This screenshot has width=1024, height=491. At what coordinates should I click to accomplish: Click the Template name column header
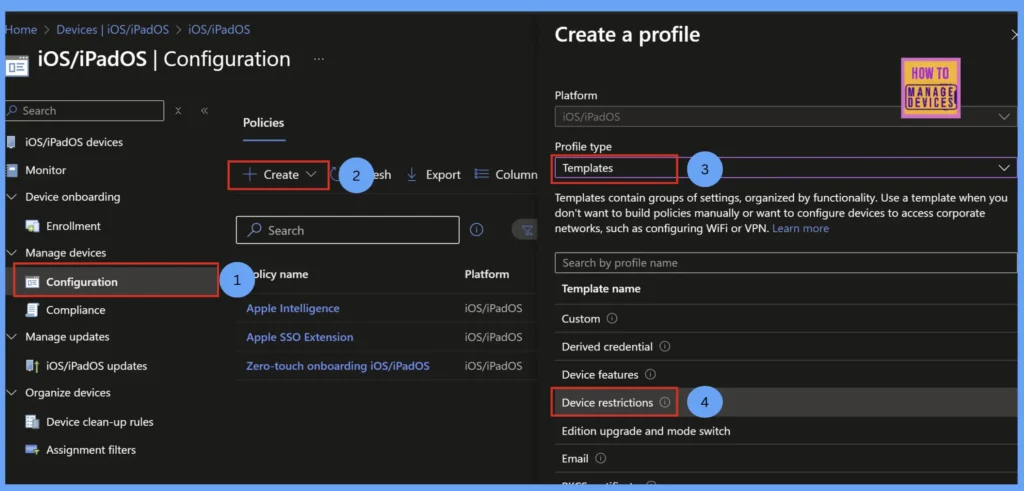click(601, 289)
